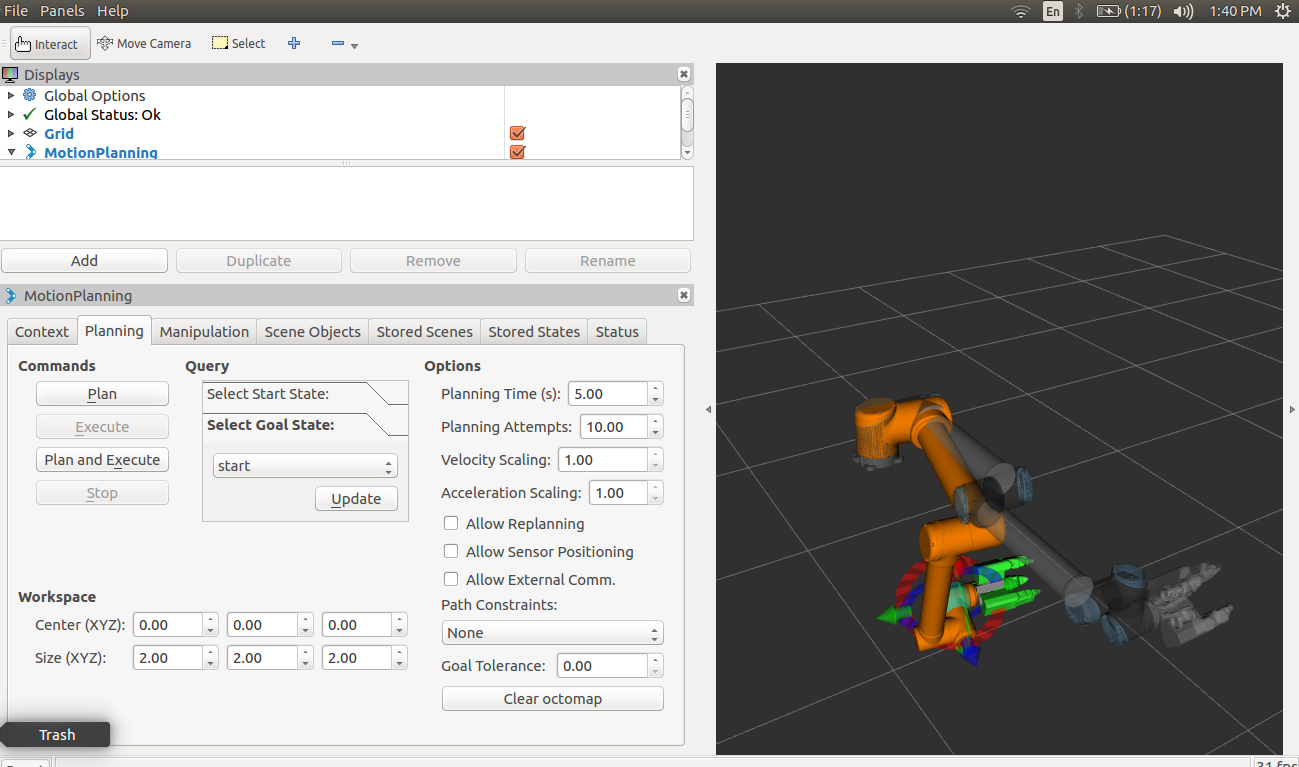Screen dimensions: 1299x767
Task: Open the goal state dropdown showing start
Action: [x=305, y=466]
